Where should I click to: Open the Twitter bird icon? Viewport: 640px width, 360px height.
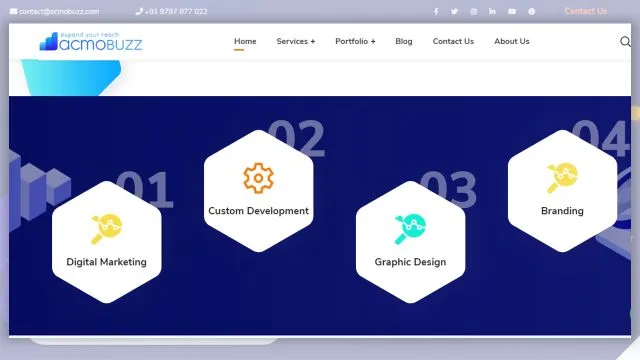coord(454,11)
